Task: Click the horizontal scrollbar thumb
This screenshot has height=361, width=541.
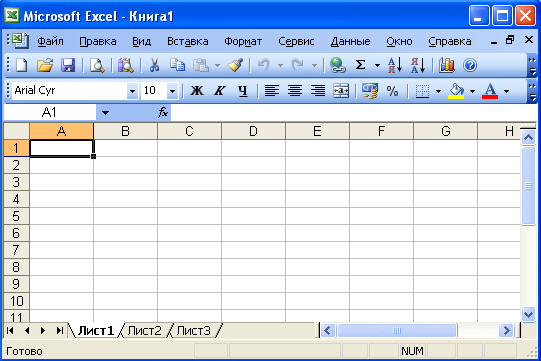Action: click(397, 331)
